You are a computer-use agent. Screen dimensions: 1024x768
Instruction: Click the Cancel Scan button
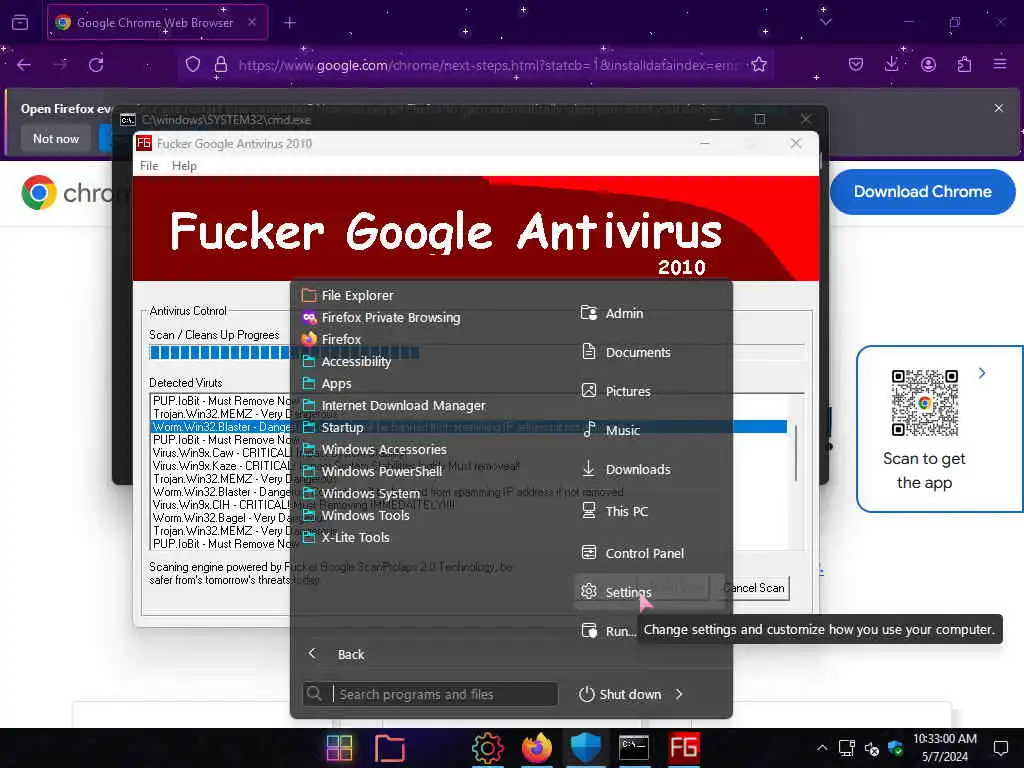click(x=756, y=588)
